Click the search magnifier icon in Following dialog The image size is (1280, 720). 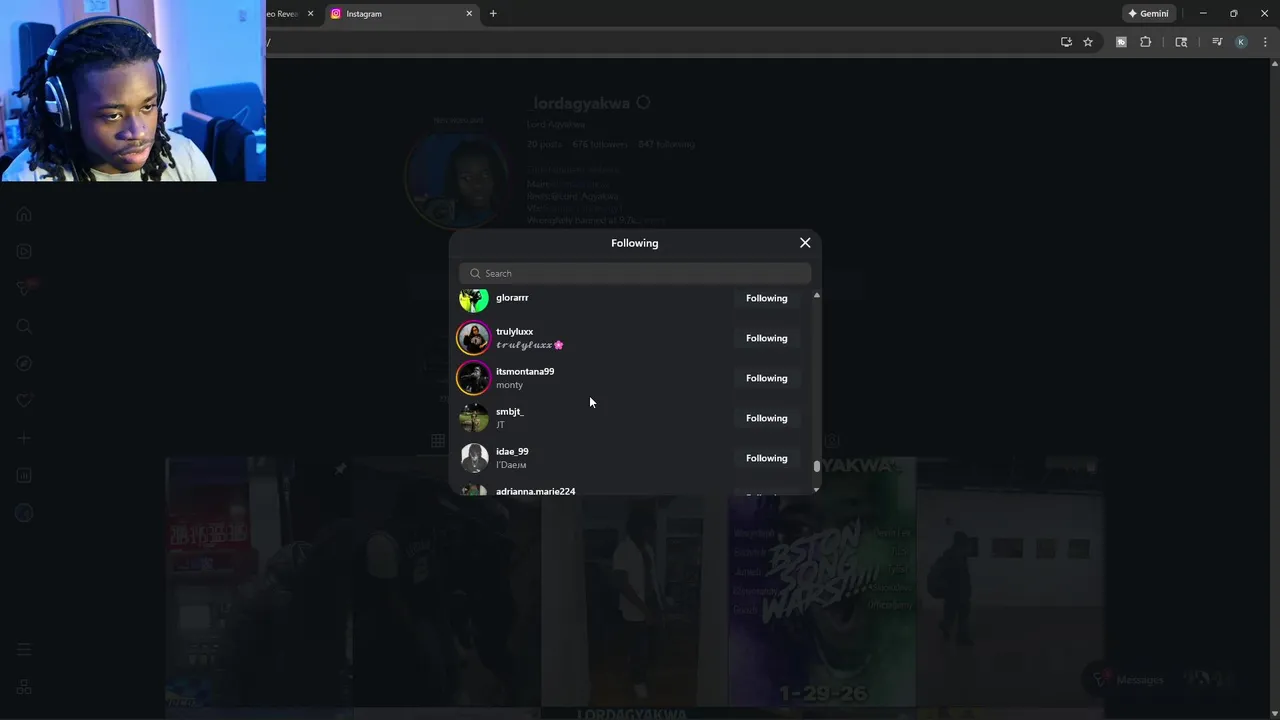[x=475, y=273]
